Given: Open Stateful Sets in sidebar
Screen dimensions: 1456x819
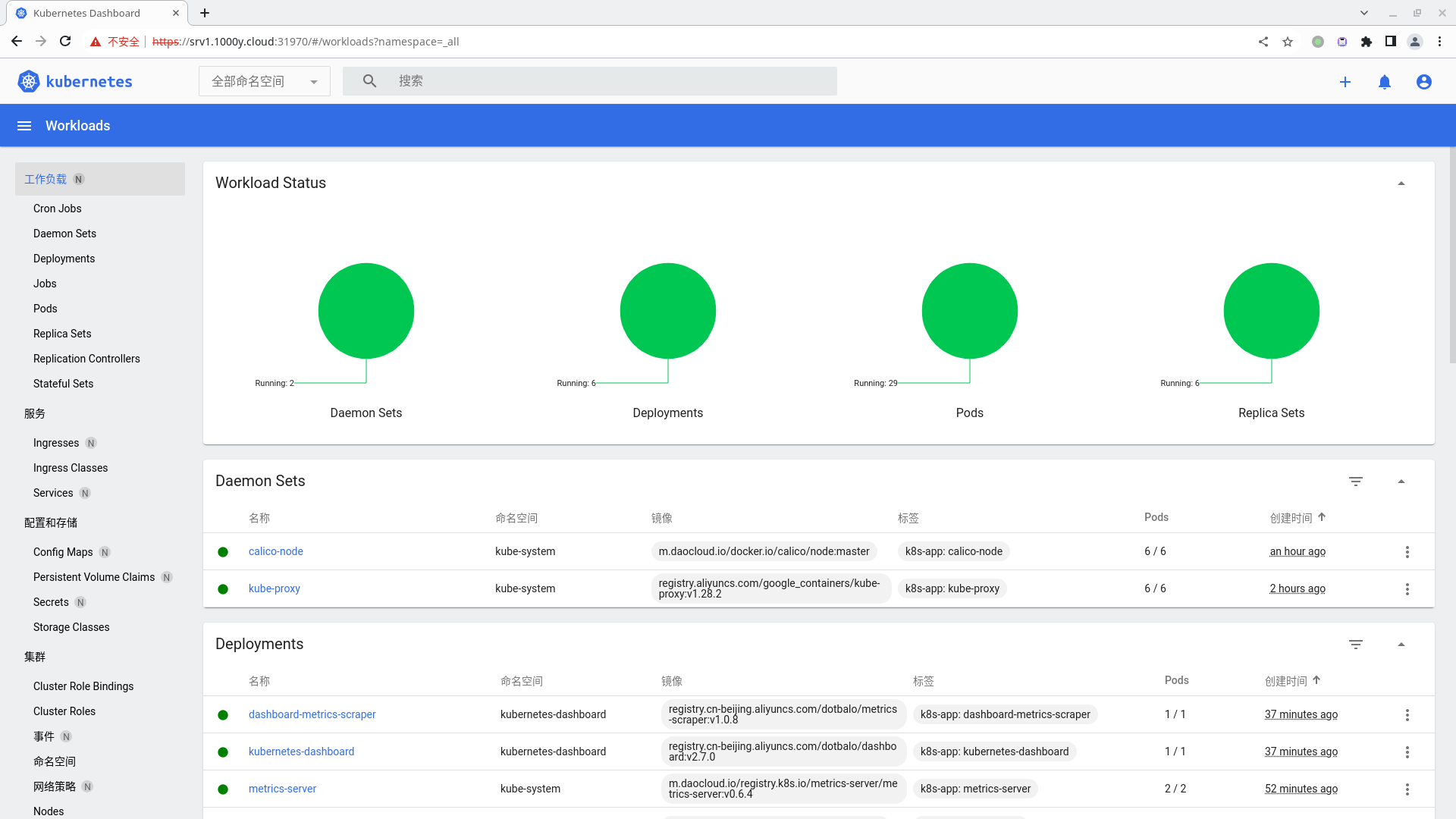Looking at the screenshot, I should tap(64, 384).
